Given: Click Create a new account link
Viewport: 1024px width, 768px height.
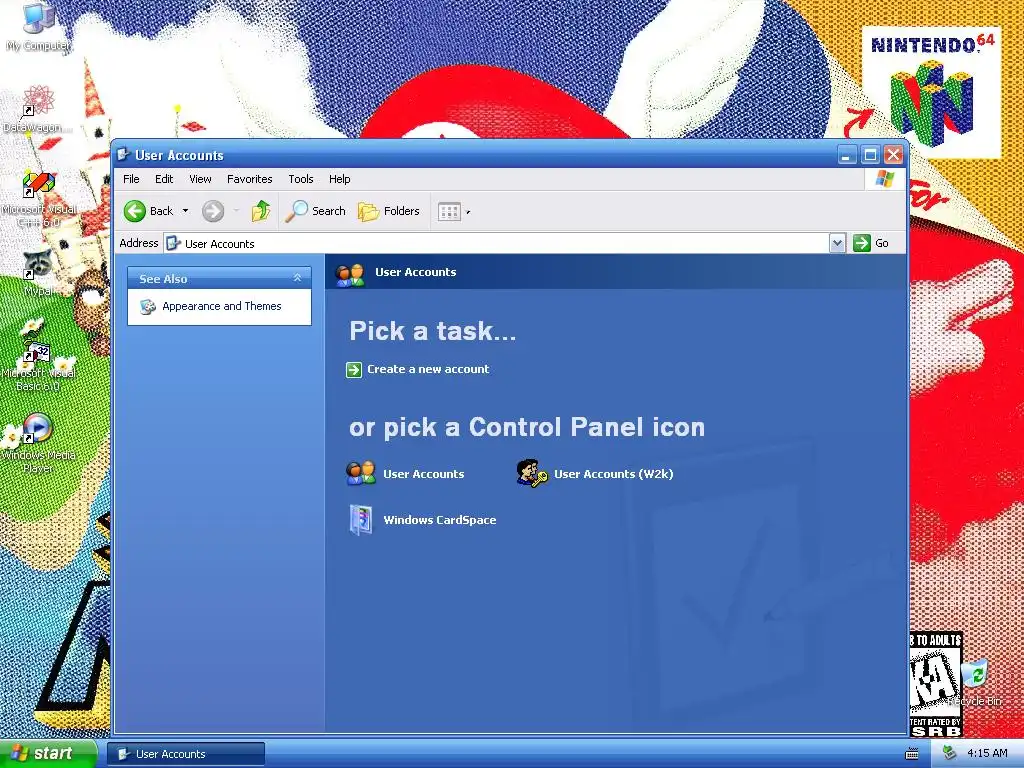Looking at the screenshot, I should [428, 369].
